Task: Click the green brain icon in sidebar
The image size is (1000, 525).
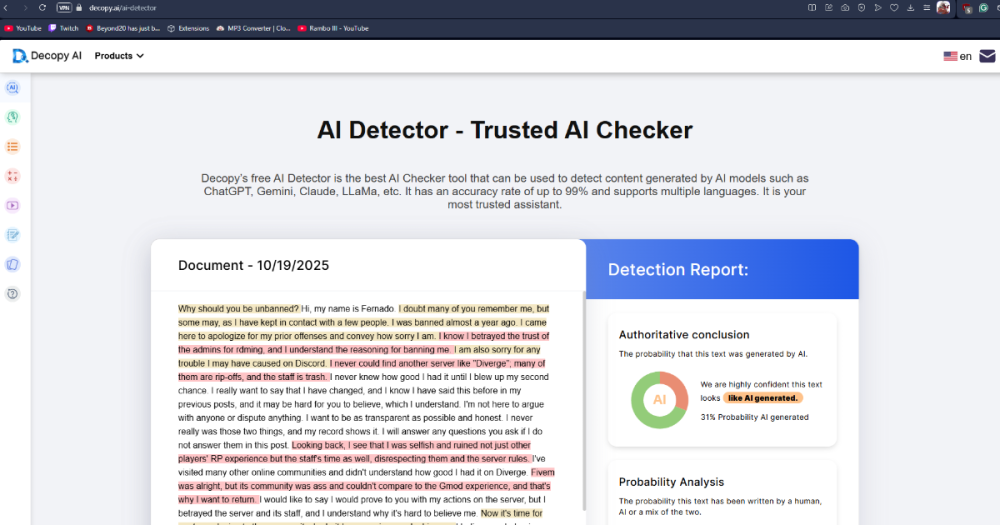Action: pos(13,117)
